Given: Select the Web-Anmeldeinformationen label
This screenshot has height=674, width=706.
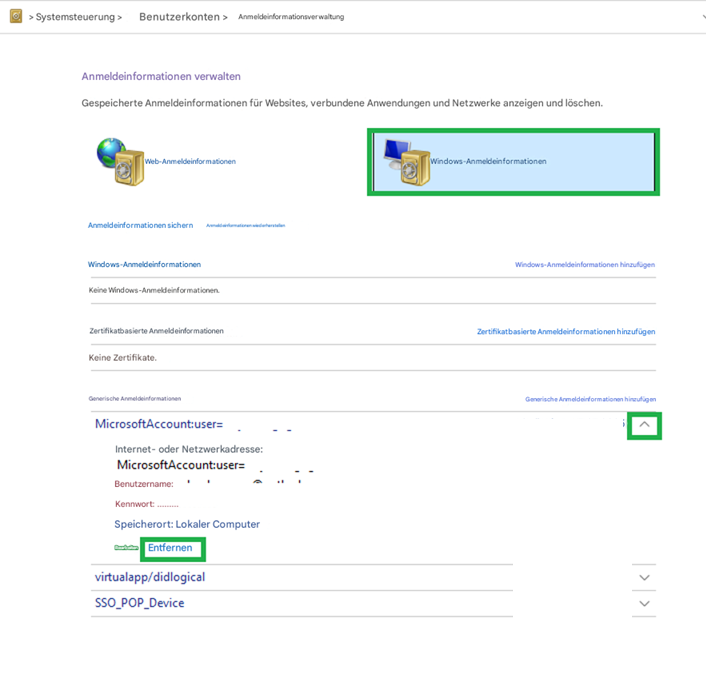Looking at the screenshot, I should (x=190, y=161).
